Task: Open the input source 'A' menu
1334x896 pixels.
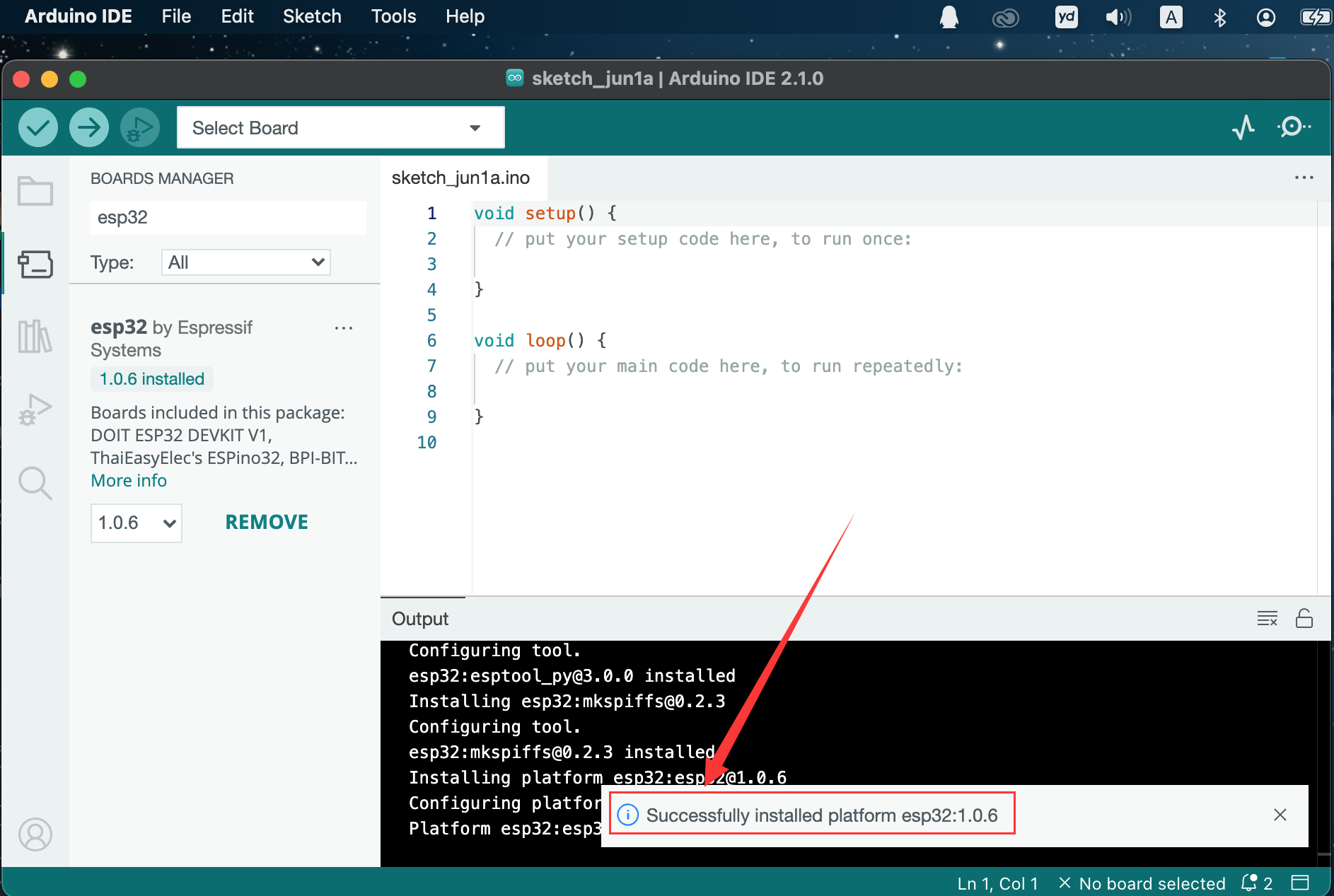Action: pyautogui.click(x=1171, y=17)
